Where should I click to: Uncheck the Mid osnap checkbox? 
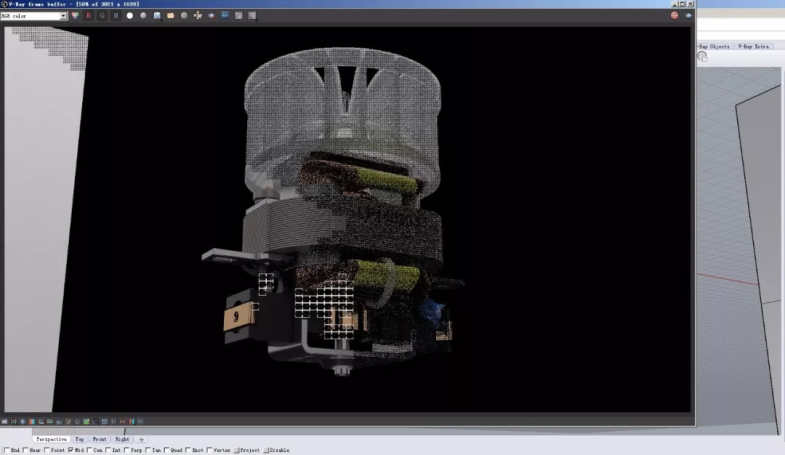(x=71, y=450)
